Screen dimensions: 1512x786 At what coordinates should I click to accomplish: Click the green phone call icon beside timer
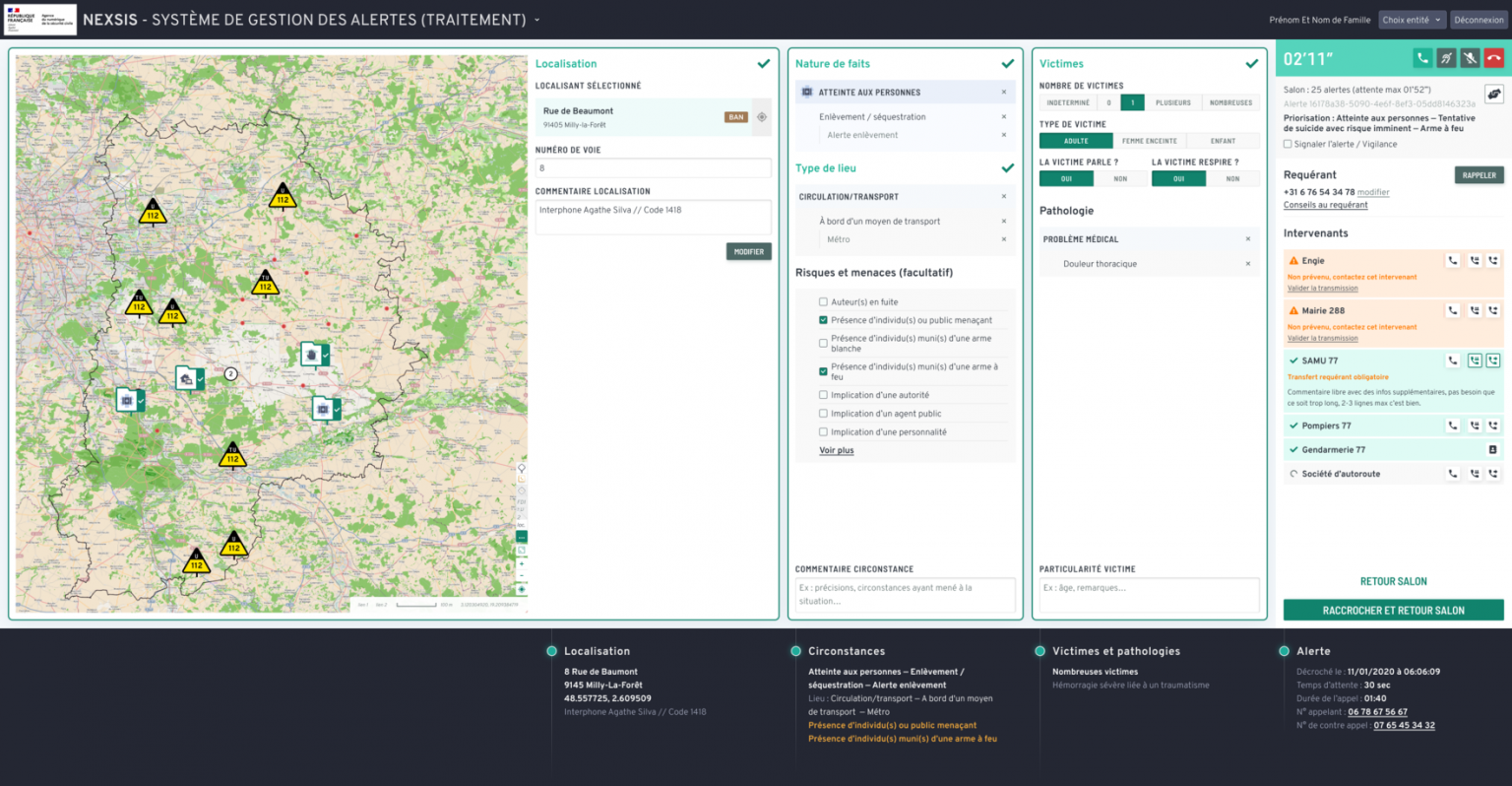(x=1422, y=59)
